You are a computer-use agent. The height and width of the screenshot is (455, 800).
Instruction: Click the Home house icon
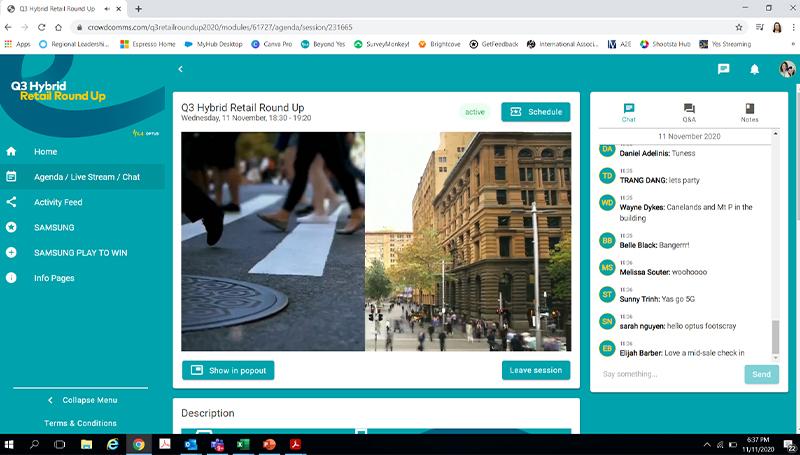point(11,151)
